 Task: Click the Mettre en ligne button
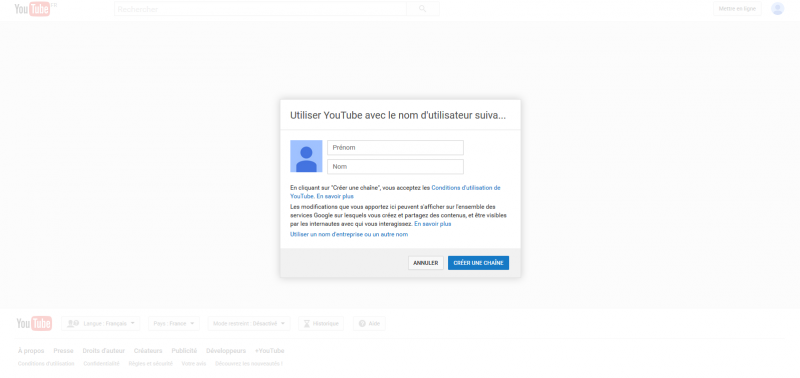pyautogui.click(x=737, y=9)
